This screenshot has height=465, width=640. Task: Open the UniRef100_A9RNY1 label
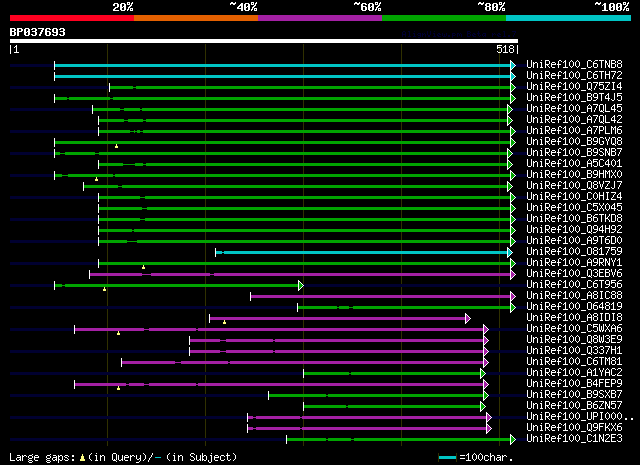[x=574, y=263]
